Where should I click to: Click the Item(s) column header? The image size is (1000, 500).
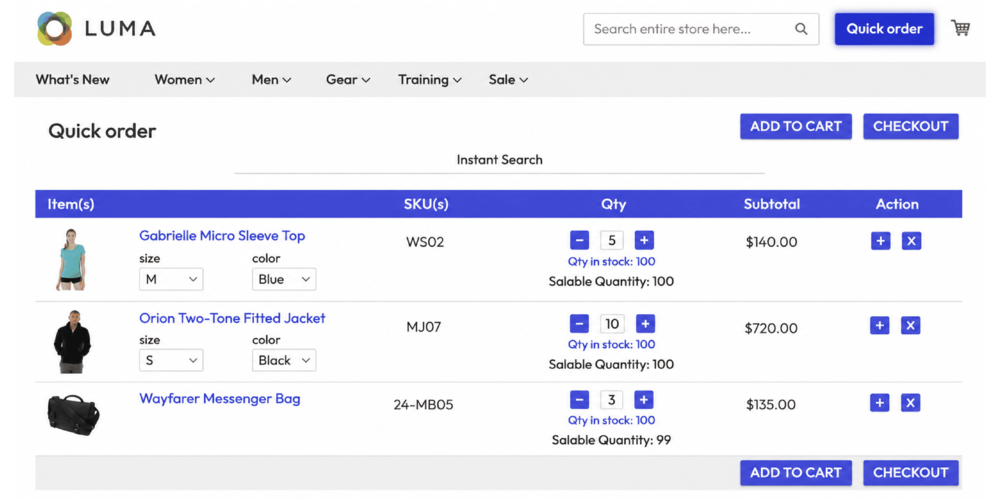point(71,205)
